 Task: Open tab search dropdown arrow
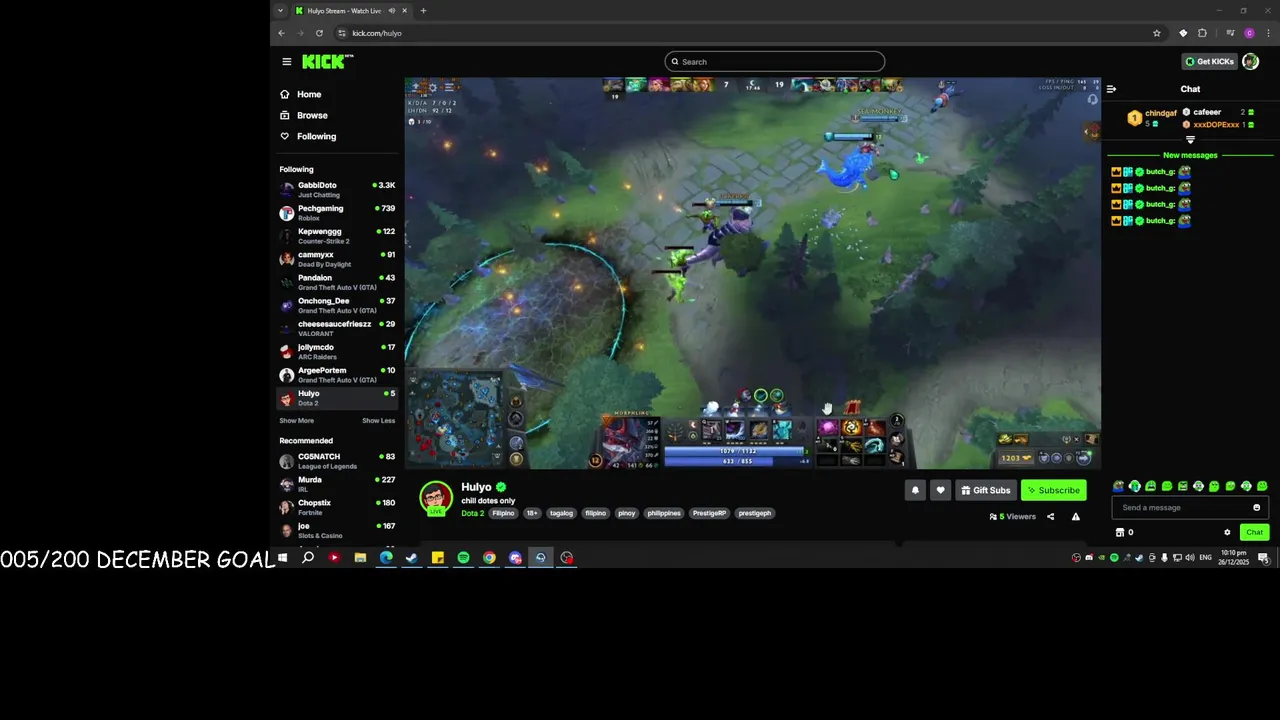[280, 11]
